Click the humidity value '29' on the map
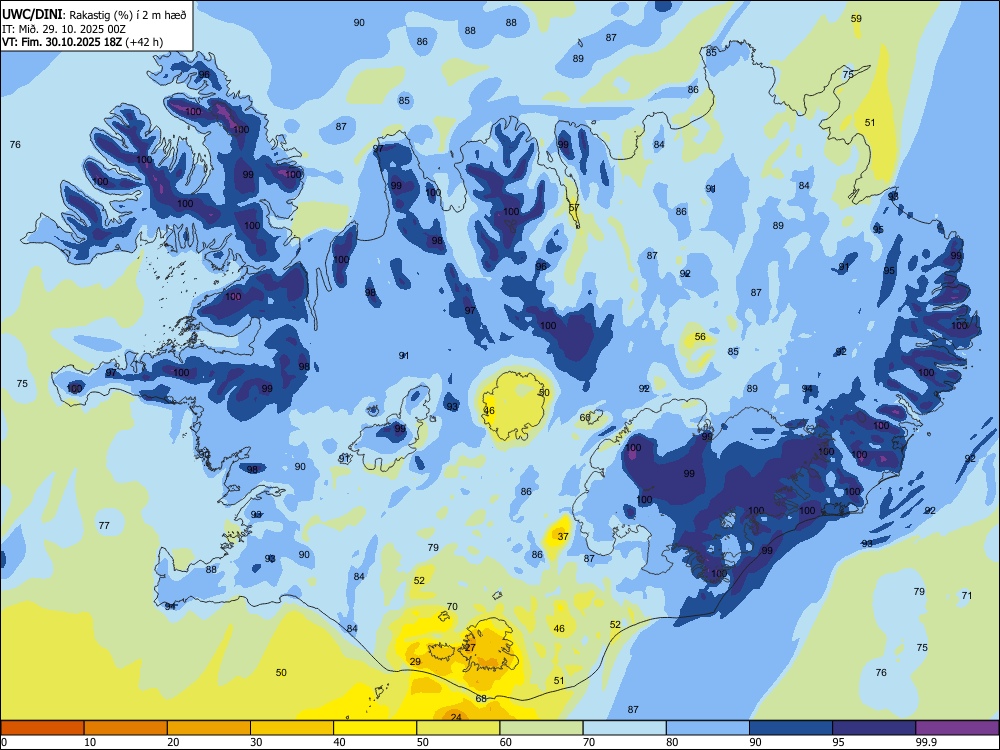The image size is (1000, 750). coord(415,661)
